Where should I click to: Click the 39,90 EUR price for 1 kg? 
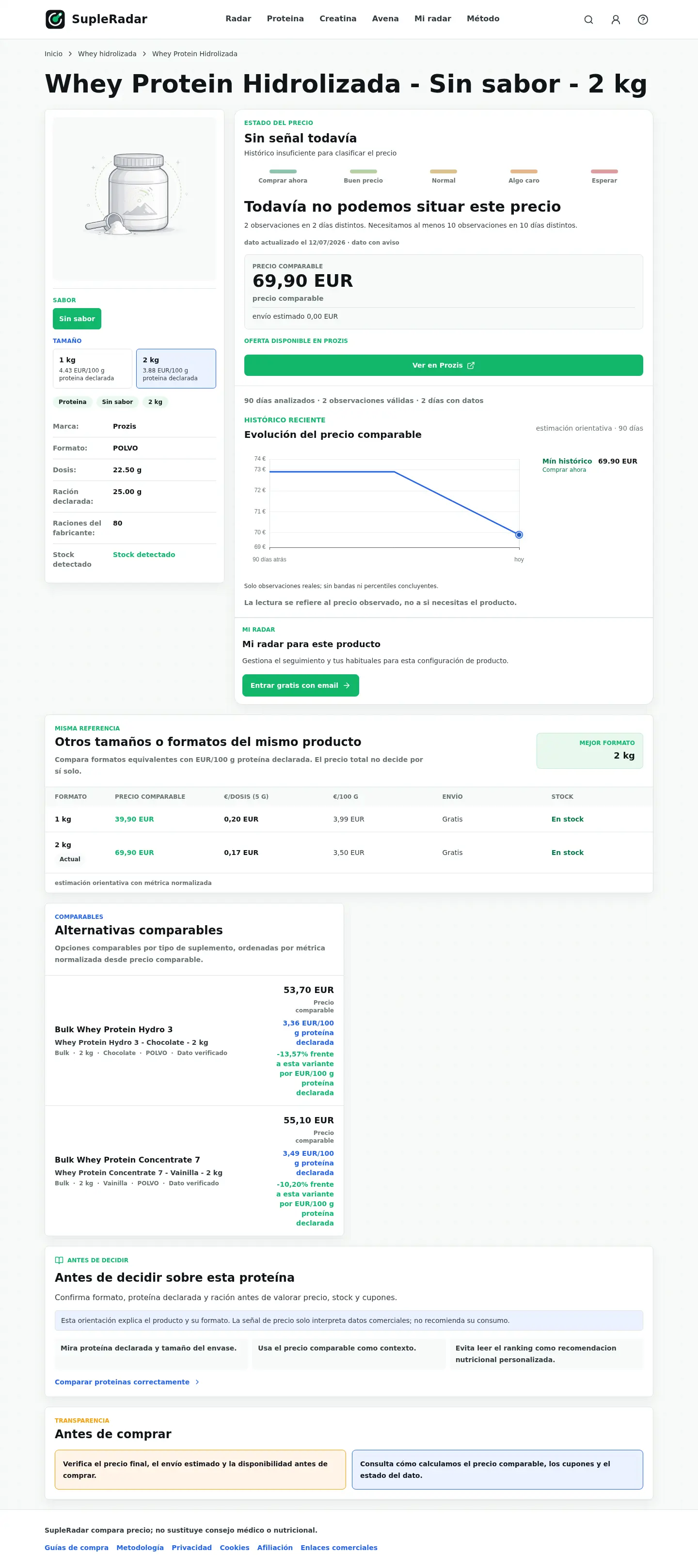click(x=135, y=819)
